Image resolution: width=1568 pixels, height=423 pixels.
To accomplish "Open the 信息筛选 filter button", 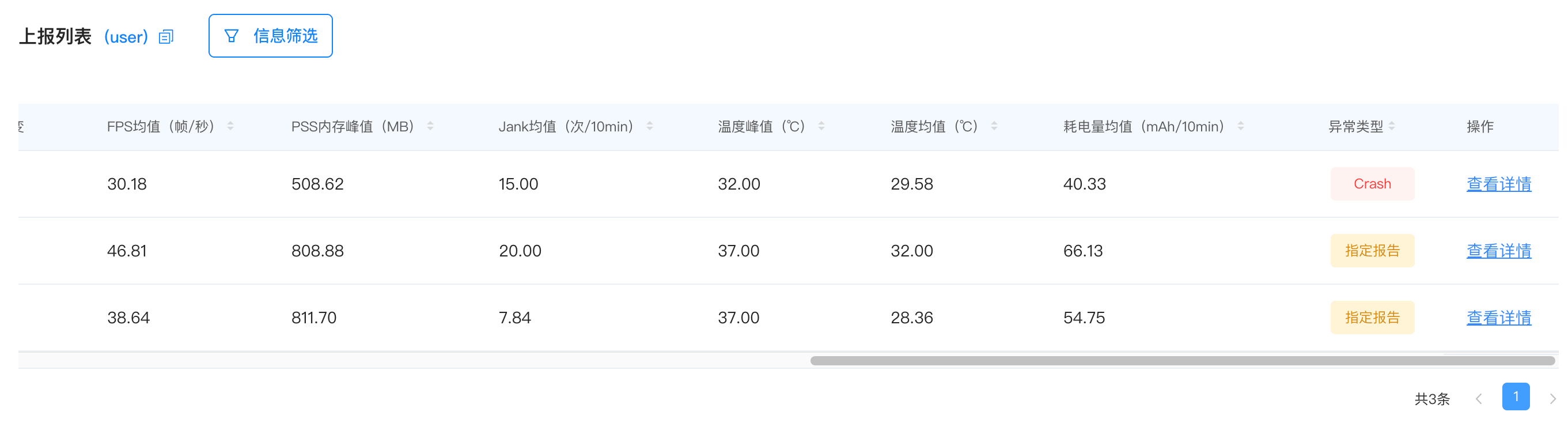I will coord(270,36).
